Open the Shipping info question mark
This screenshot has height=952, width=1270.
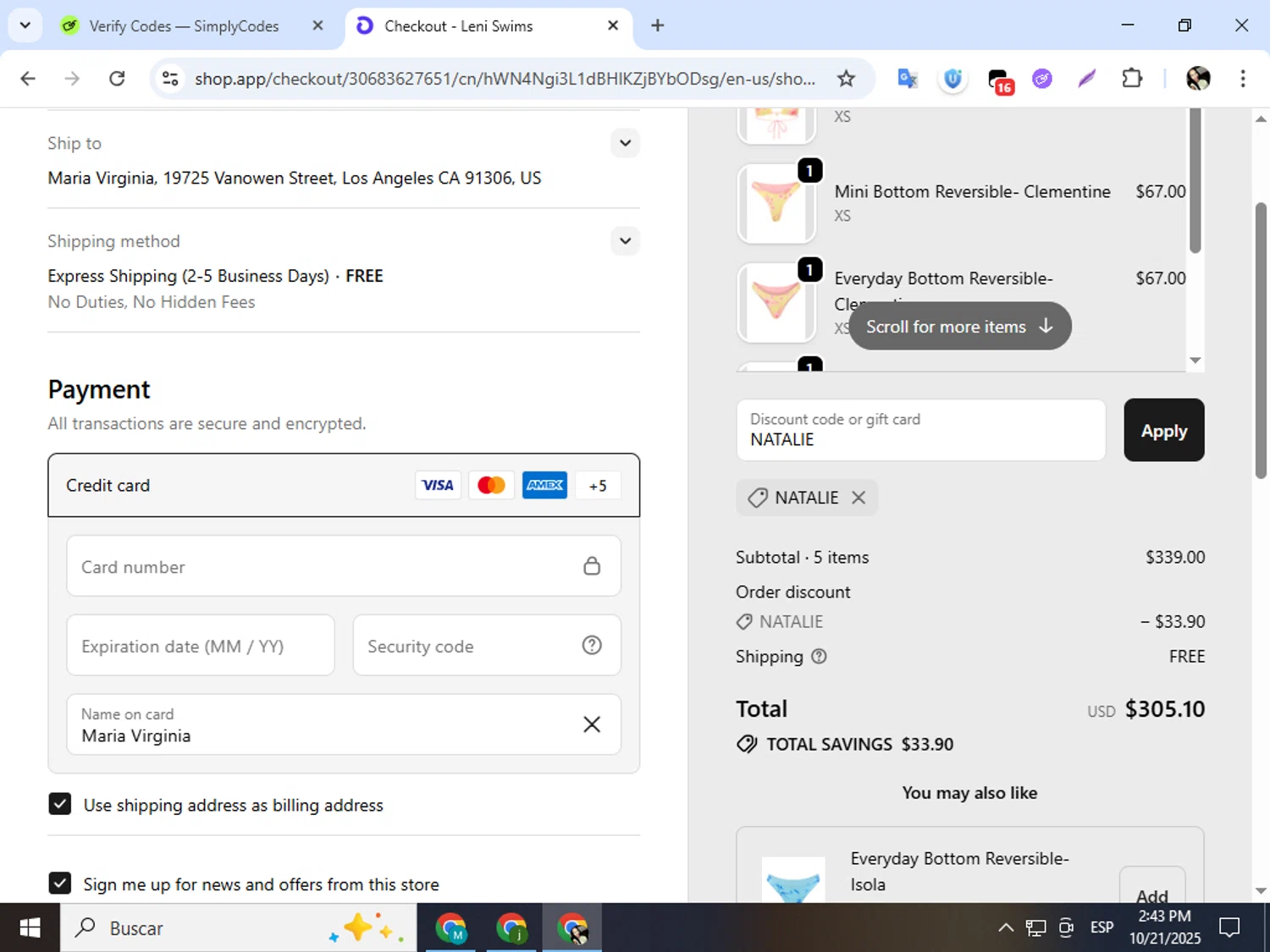[819, 656]
